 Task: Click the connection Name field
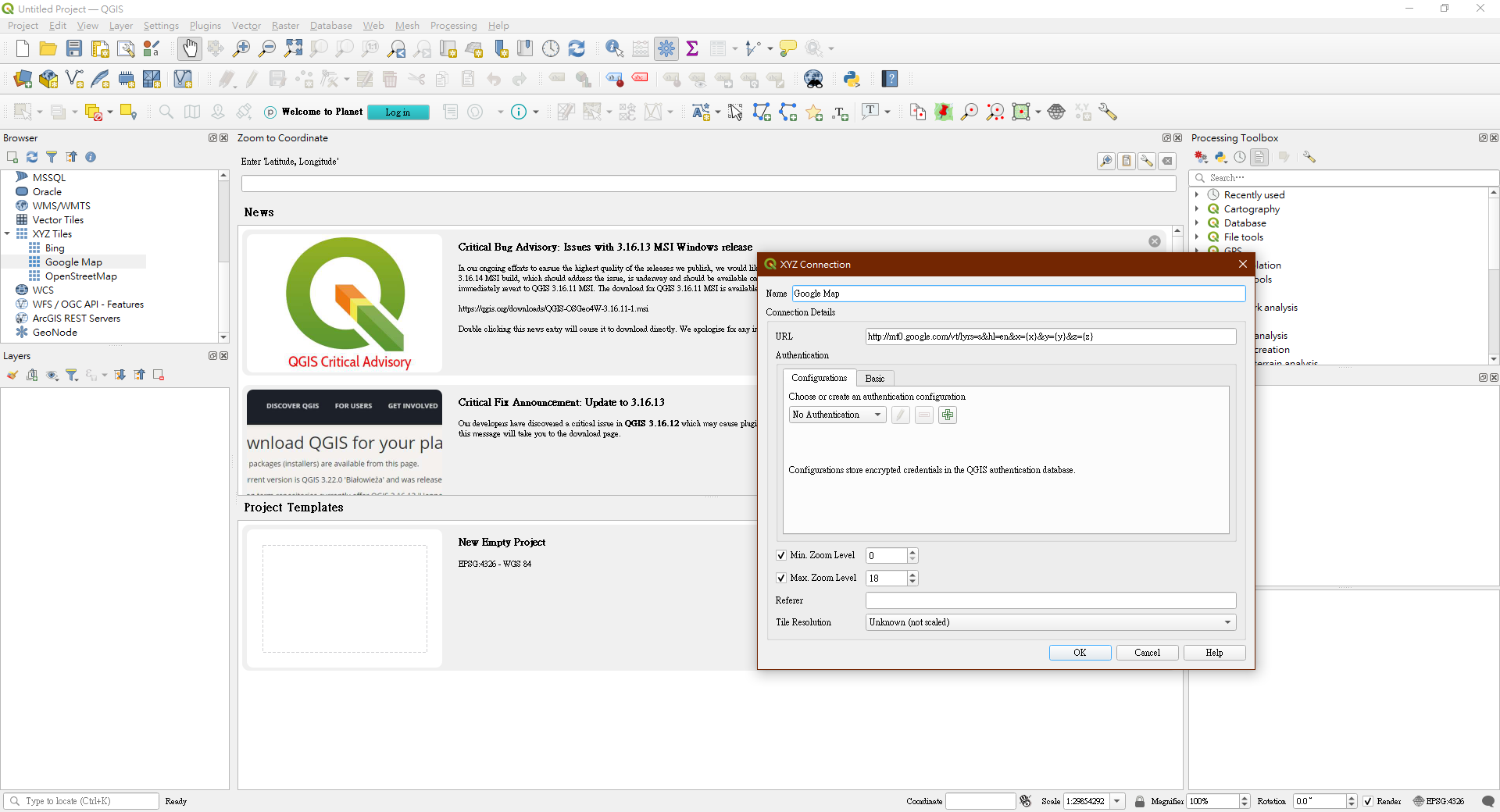(x=1019, y=294)
